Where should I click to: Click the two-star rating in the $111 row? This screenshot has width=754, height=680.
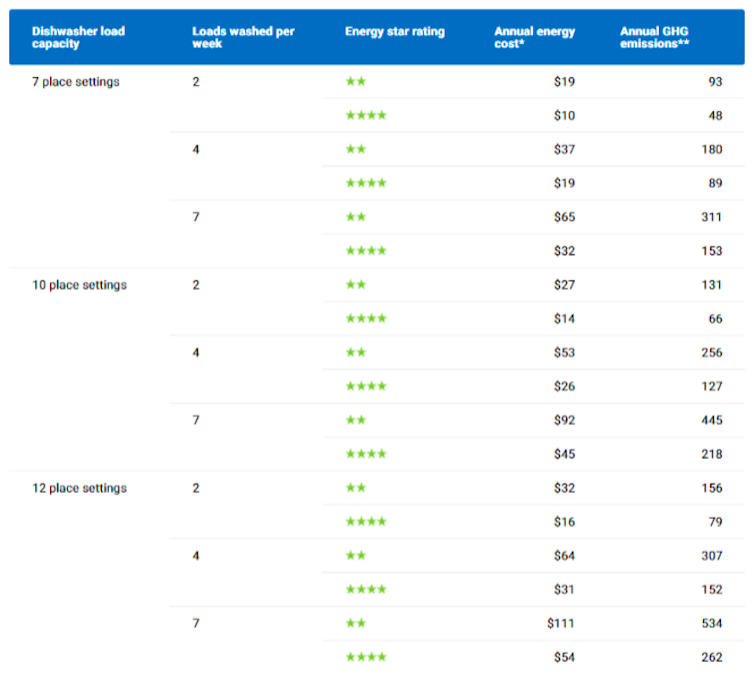tap(355, 623)
